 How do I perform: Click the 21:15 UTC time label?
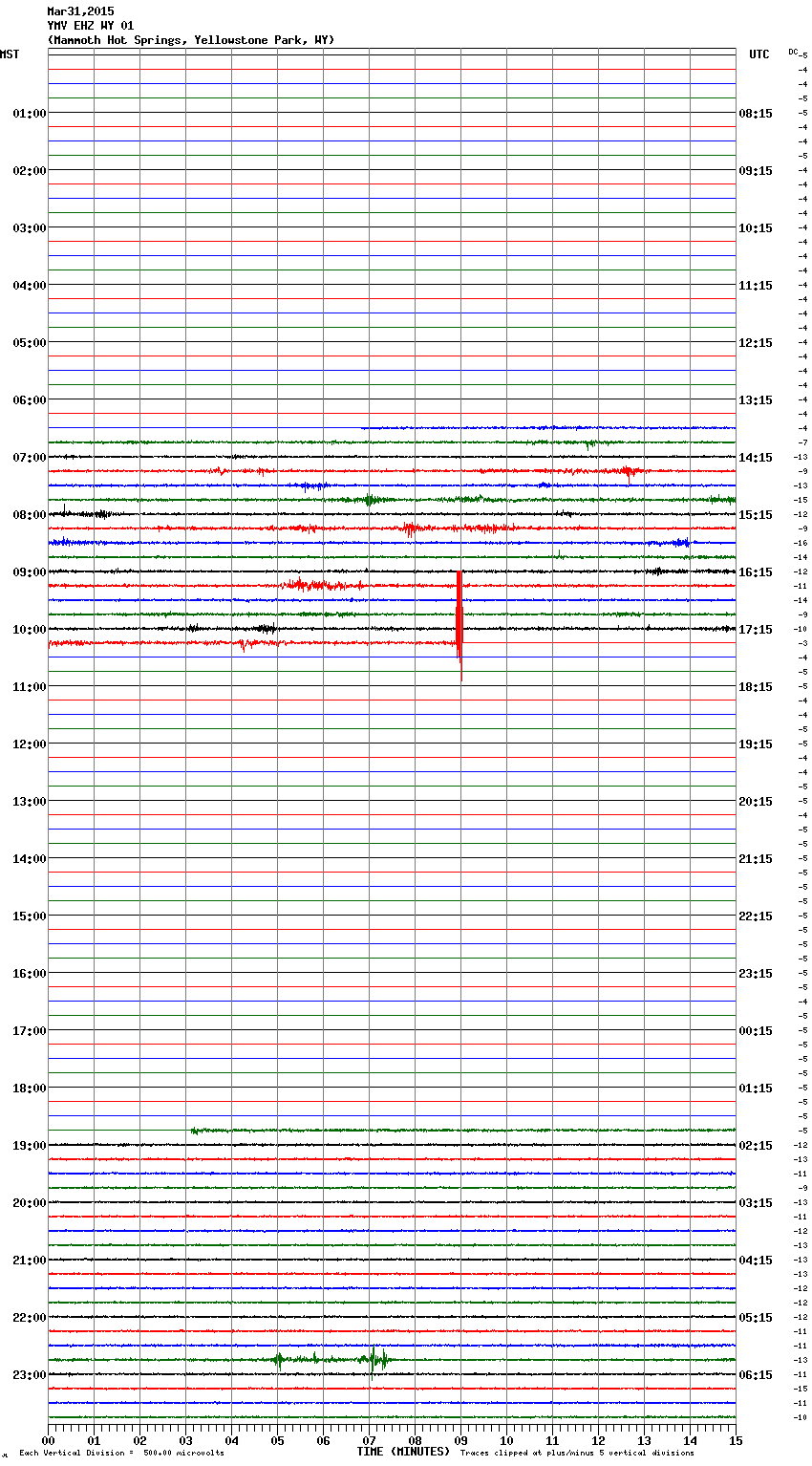[x=756, y=859]
